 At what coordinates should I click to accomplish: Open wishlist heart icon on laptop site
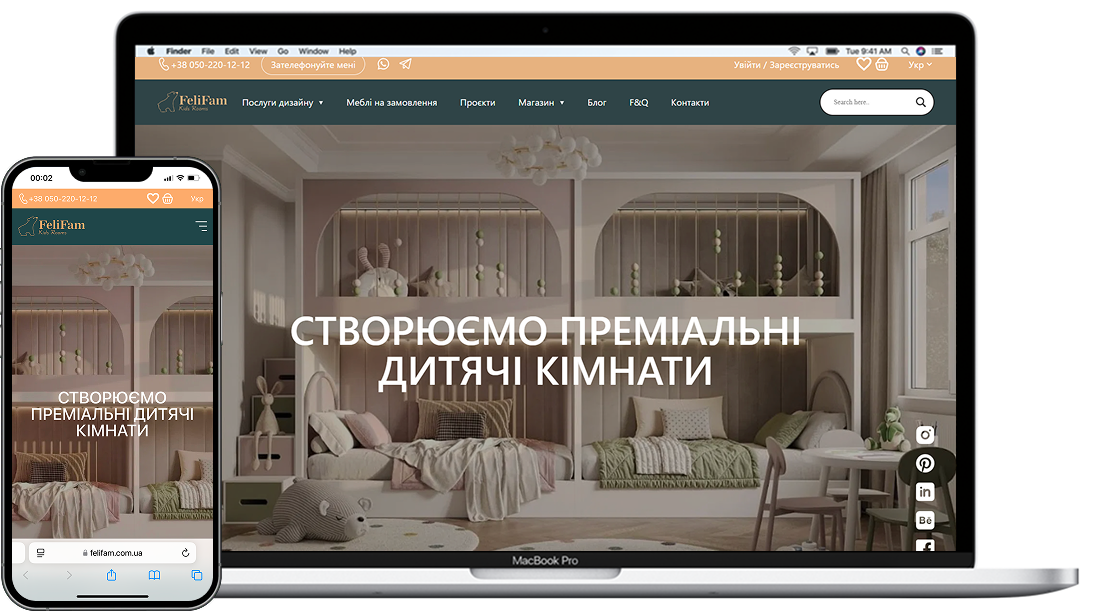click(864, 64)
